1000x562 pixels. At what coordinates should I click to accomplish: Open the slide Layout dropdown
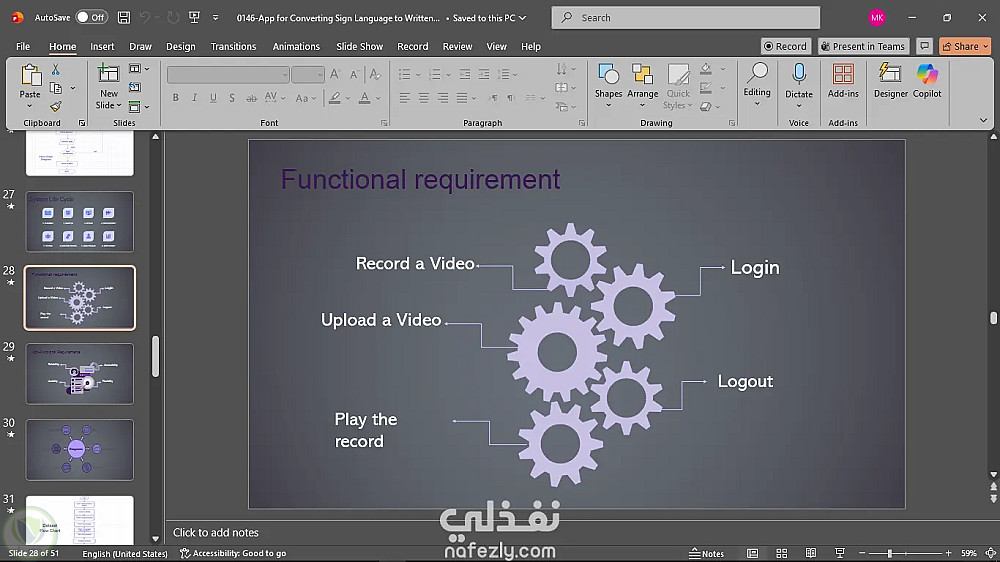138,69
